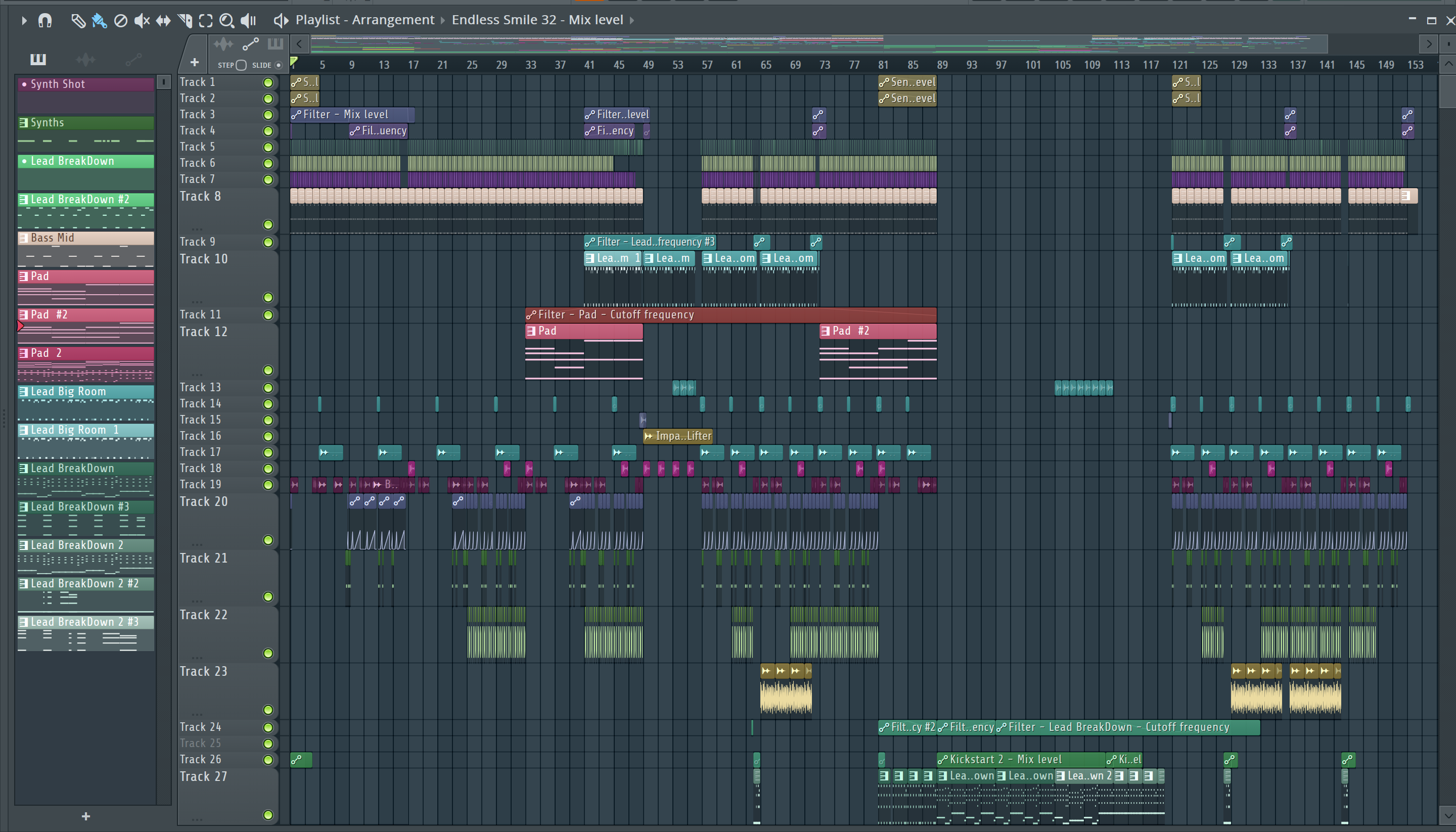1456x832 pixels.
Task: Mute Track 1 with its green light
Action: (x=267, y=83)
